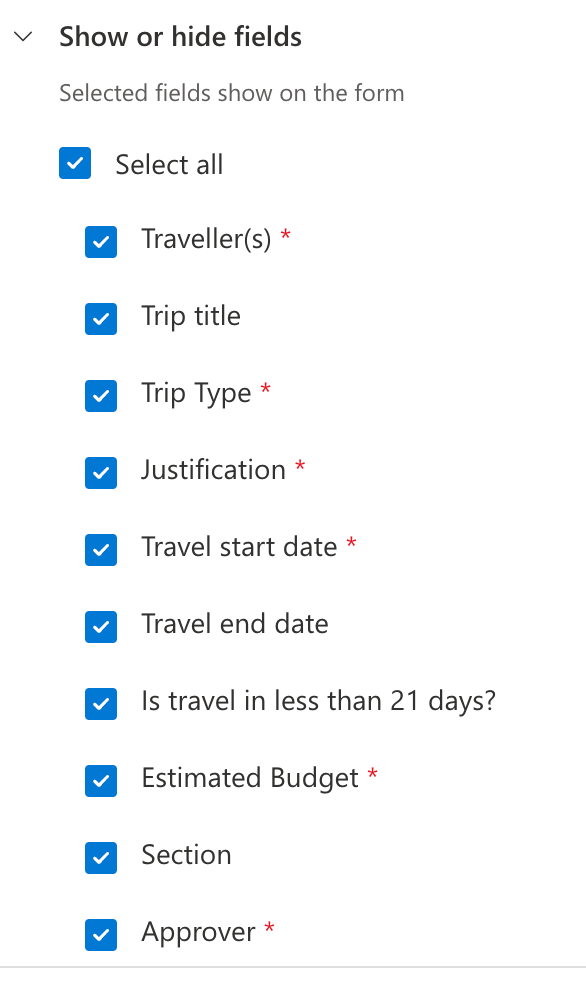586x990 pixels.
Task: Toggle the Traveller(s) checkbox
Action: click(x=101, y=242)
